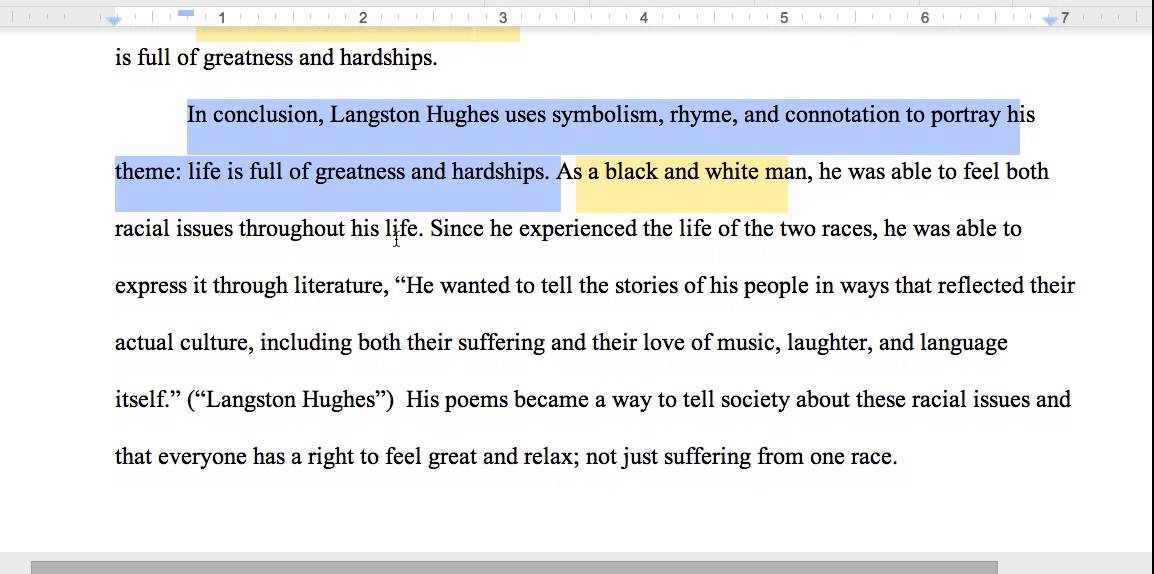
Task: Click the yellow-highlighted phrase "black and white"
Action: click(x=682, y=171)
